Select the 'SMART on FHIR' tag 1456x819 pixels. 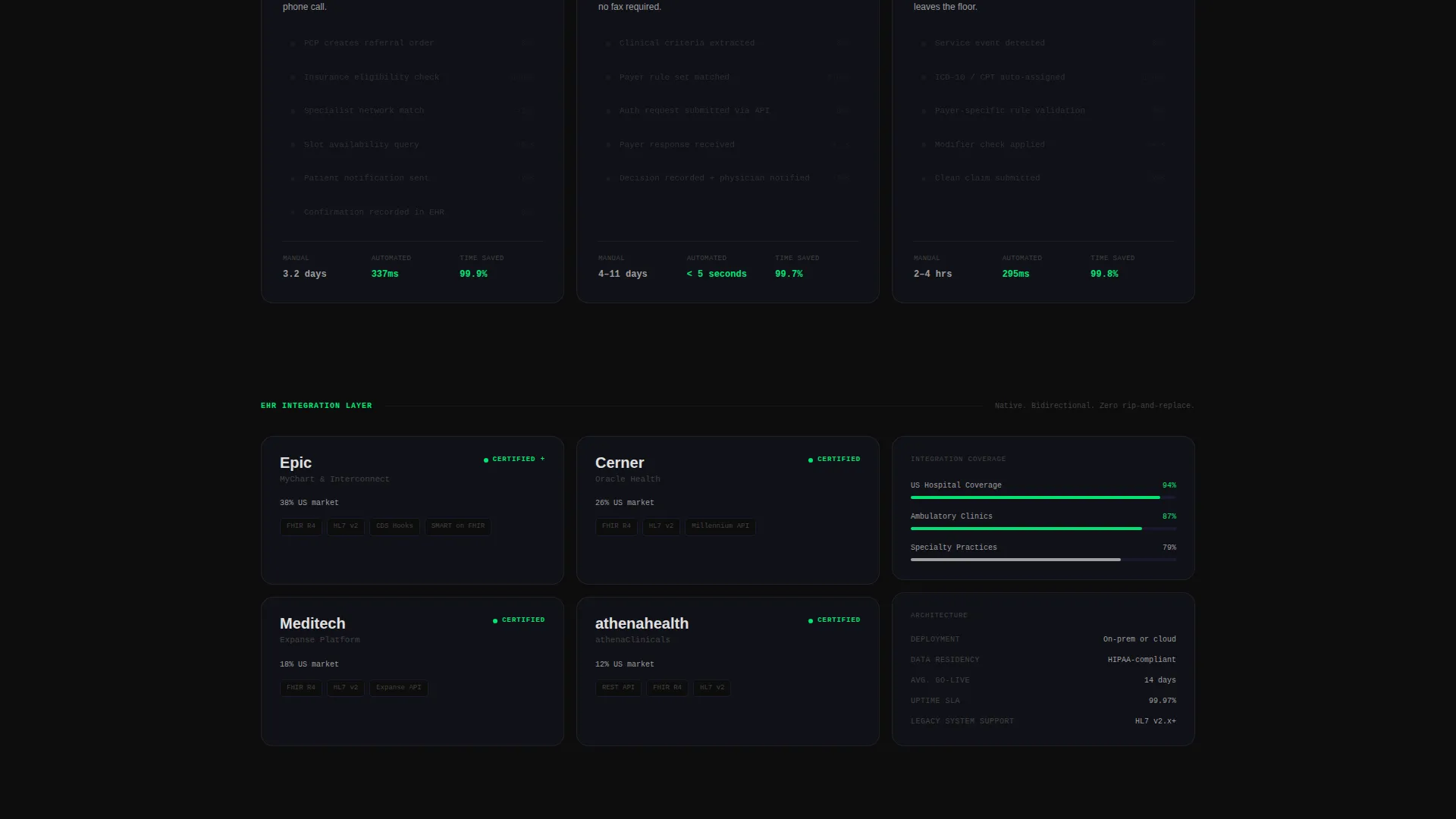tap(458, 526)
